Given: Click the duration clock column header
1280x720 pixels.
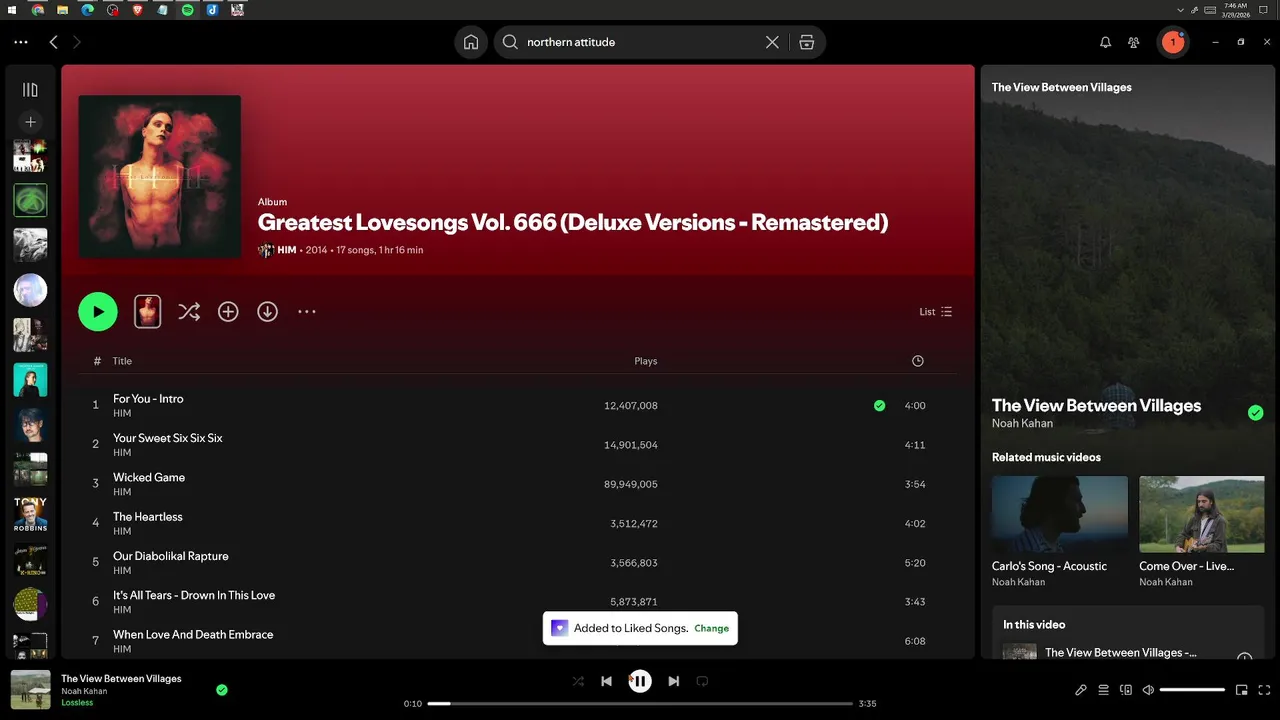Looking at the screenshot, I should click(918, 361).
